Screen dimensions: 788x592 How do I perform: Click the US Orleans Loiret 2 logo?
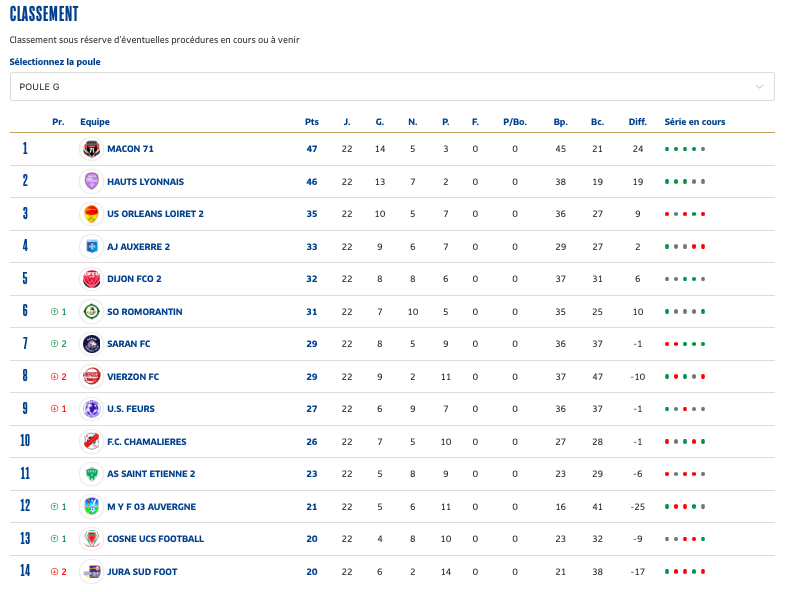[x=91, y=214]
